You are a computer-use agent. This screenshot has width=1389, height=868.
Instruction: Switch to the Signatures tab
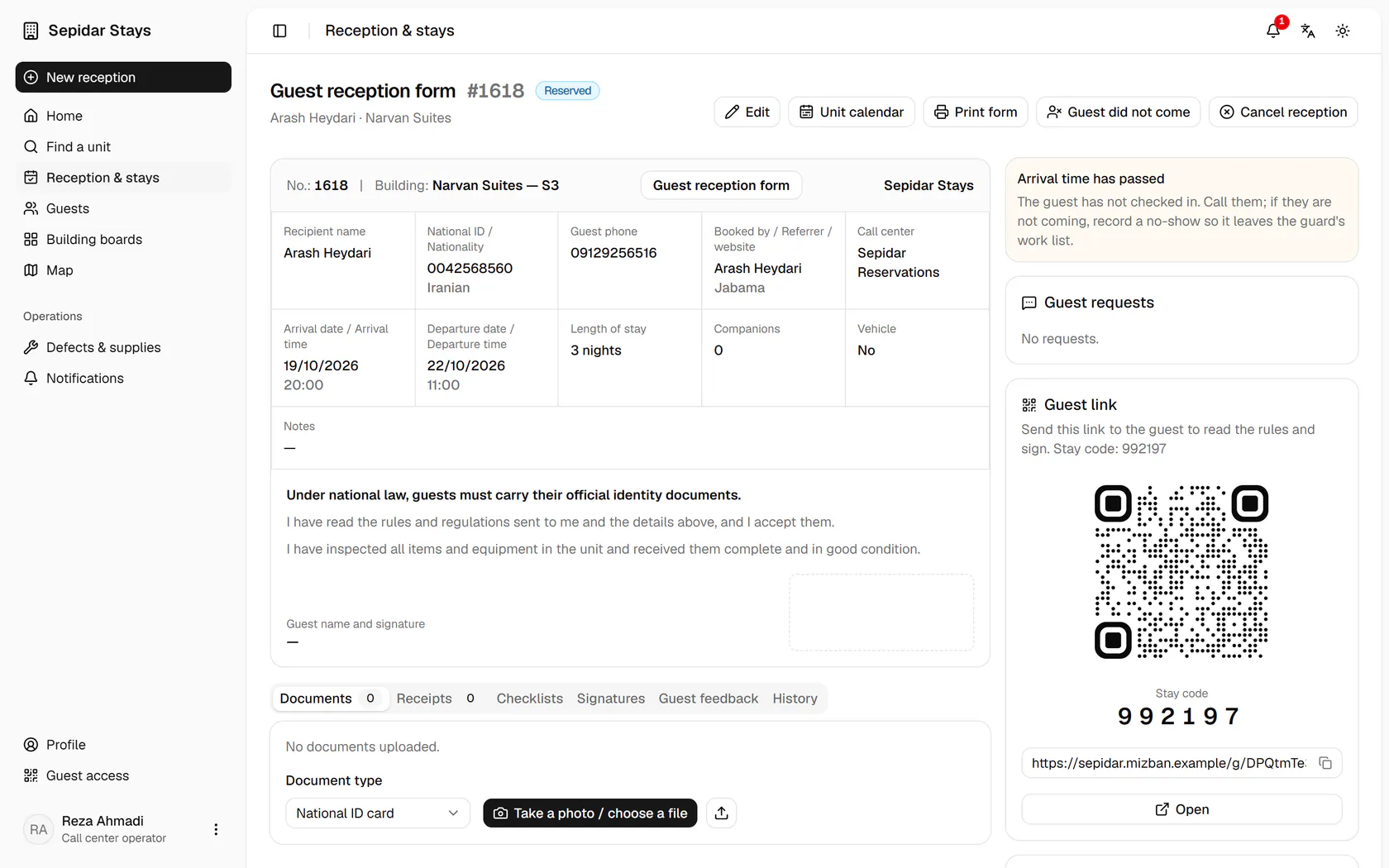(611, 699)
